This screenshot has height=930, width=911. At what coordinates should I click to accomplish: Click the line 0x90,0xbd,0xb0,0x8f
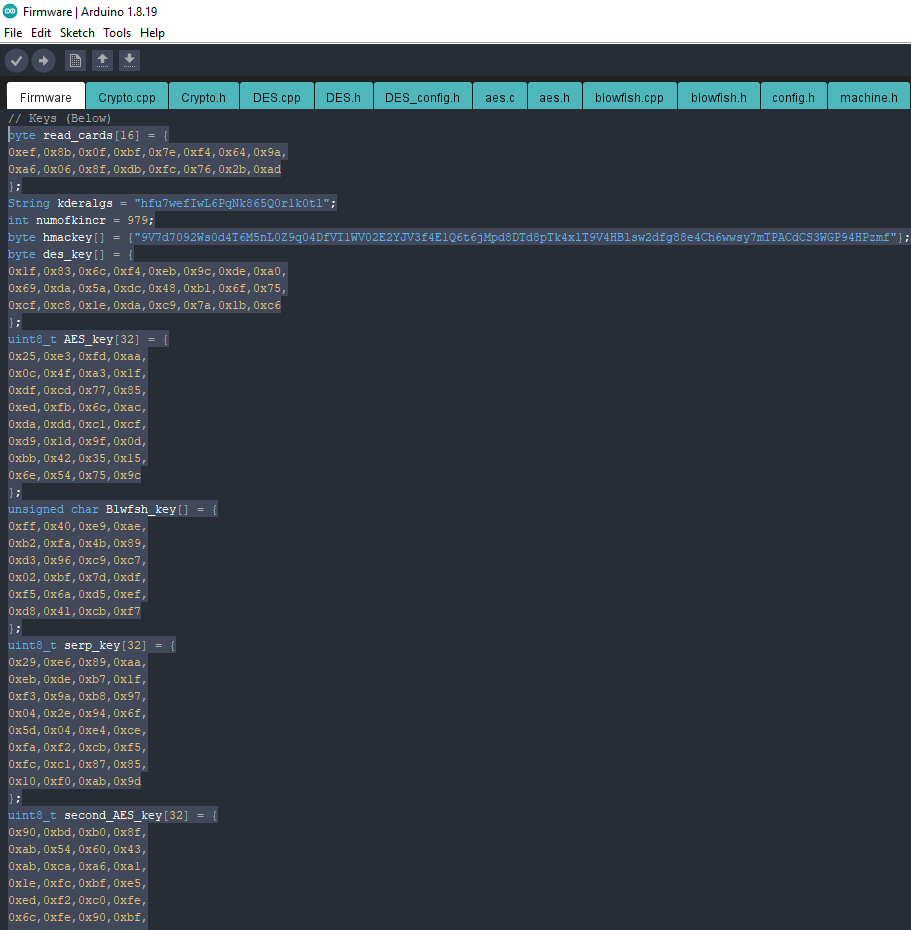tap(77, 832)
